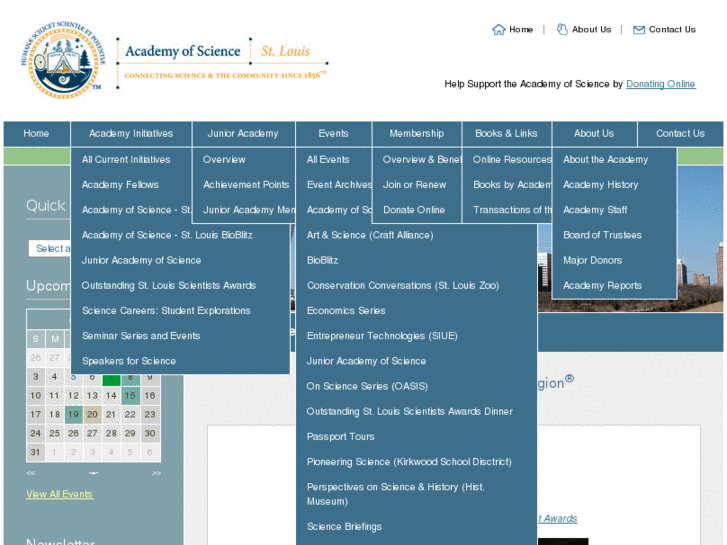Viewport: 727px width, 545px height.
Task: Open the Junior Academy menu
Action: 243,134
